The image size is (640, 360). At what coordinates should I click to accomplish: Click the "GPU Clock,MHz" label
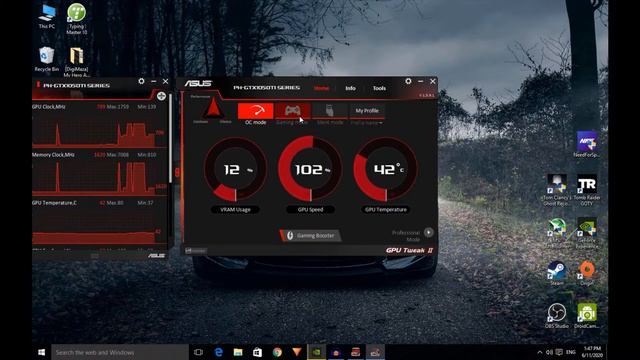[49, 107]
